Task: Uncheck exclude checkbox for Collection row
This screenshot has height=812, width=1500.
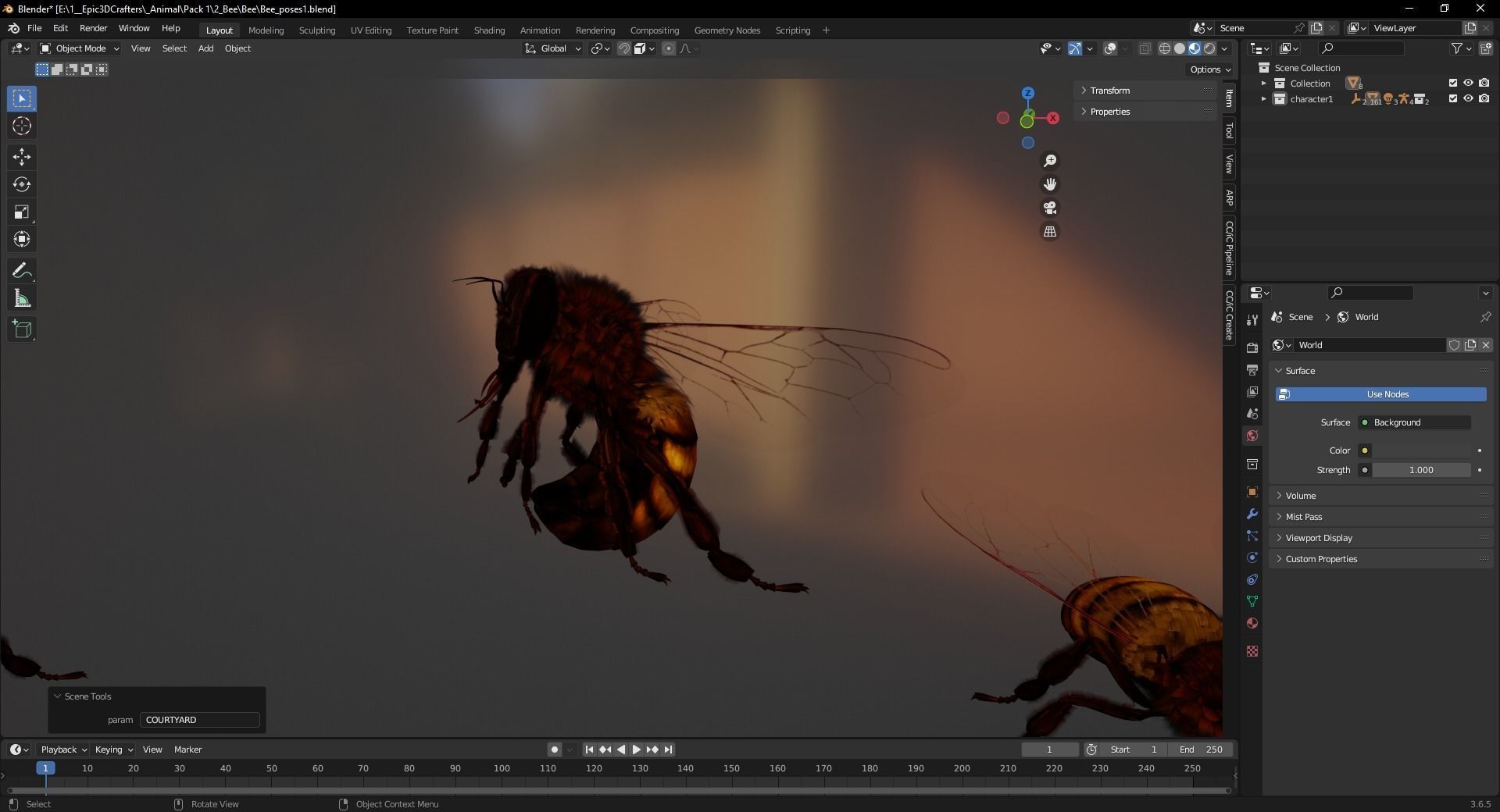Action: point(1453,83)
